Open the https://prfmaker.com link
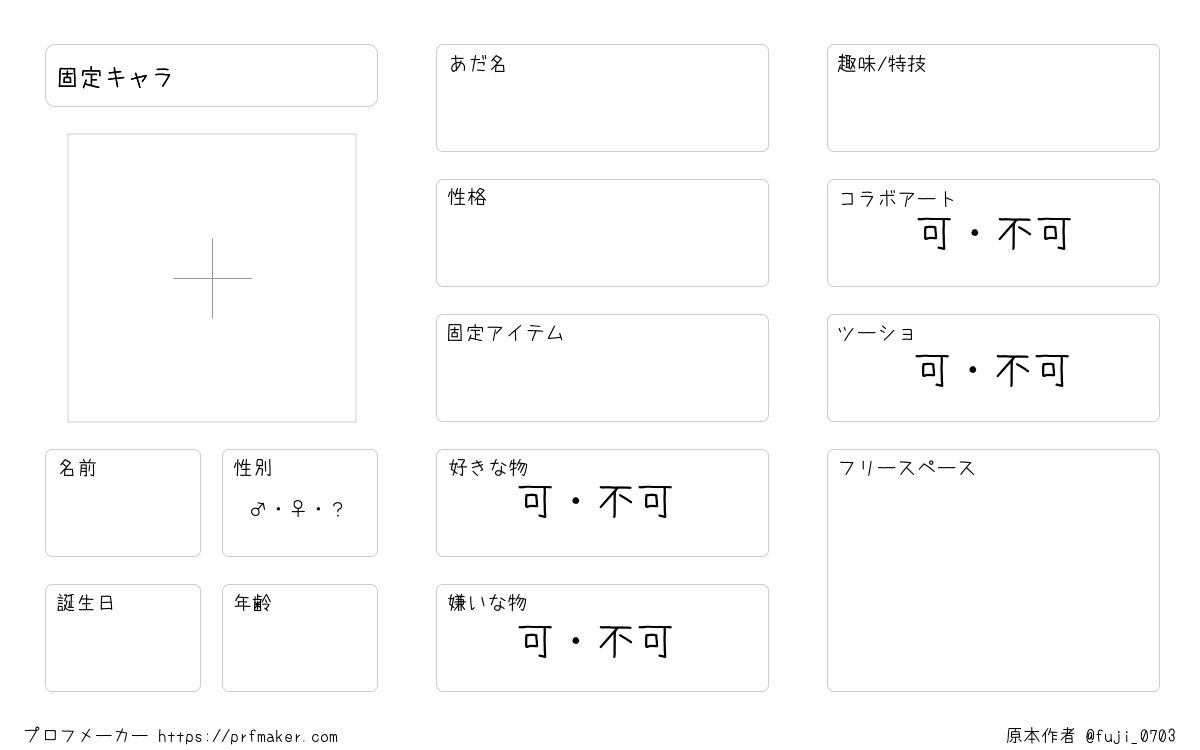 point(248,737)
